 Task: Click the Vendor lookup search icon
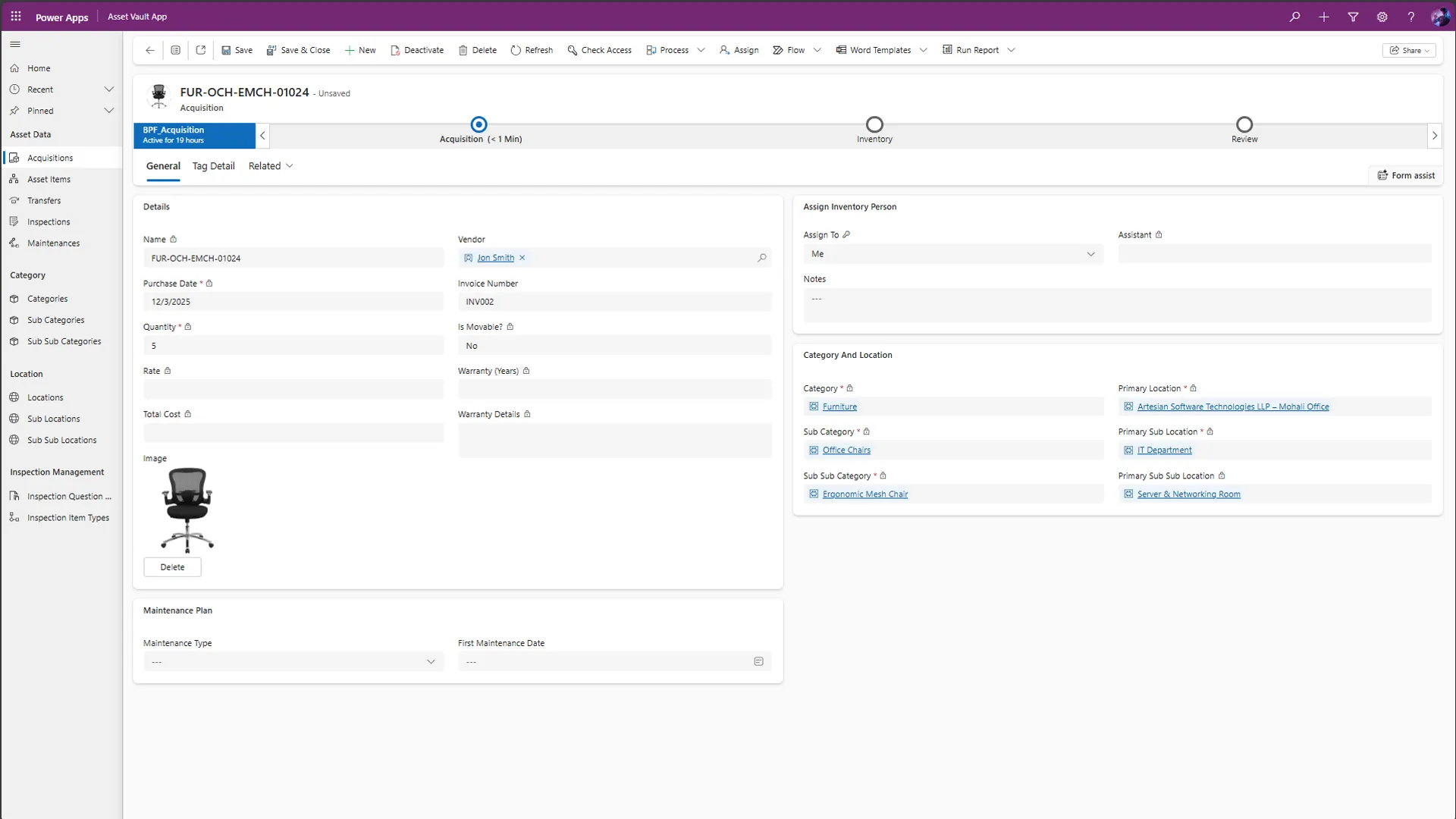point(761,258)
